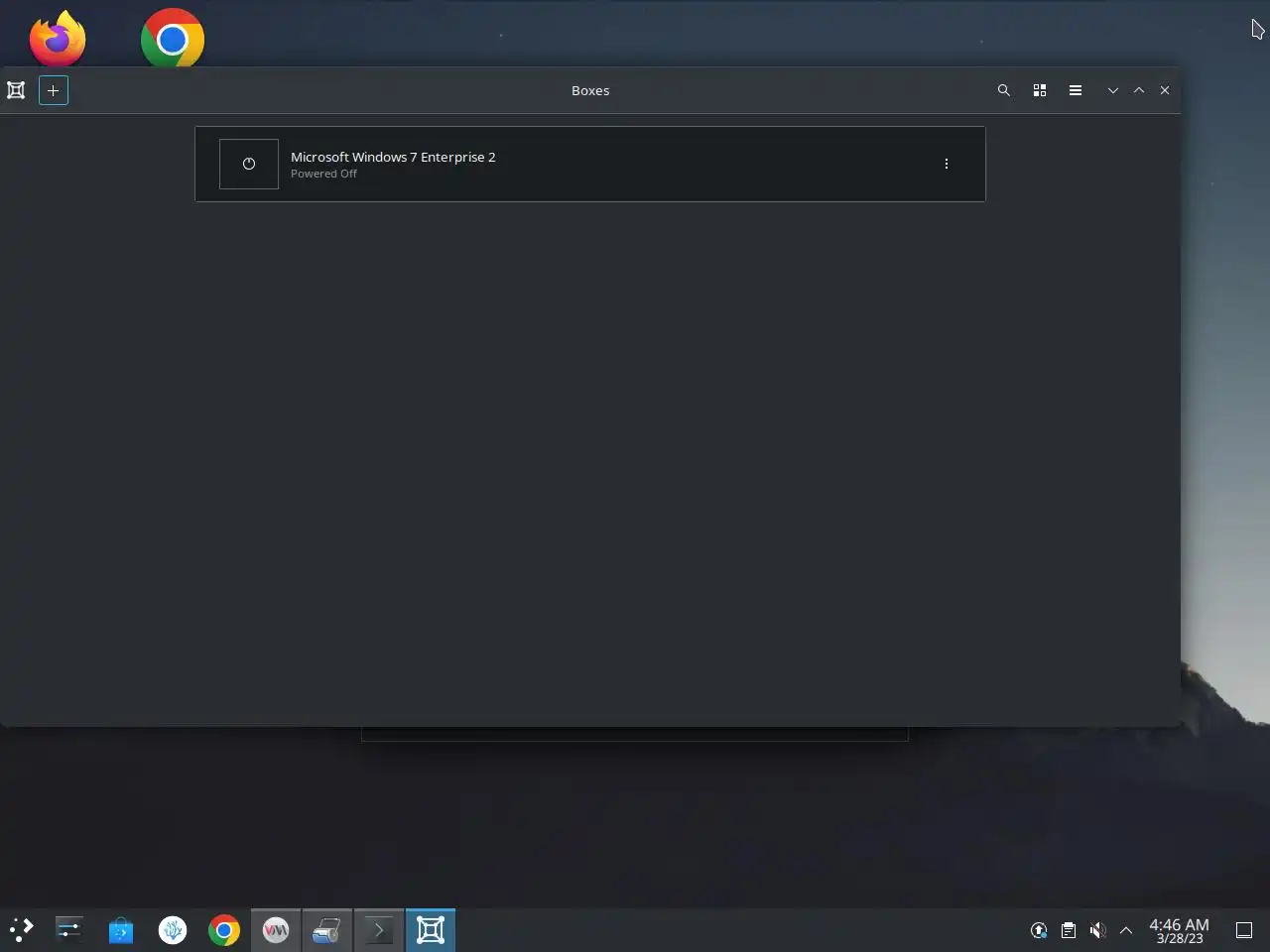Viewport: 1270px width, 952px height.
Task: Launch the Discover software store
Action: tap(121, 930)
